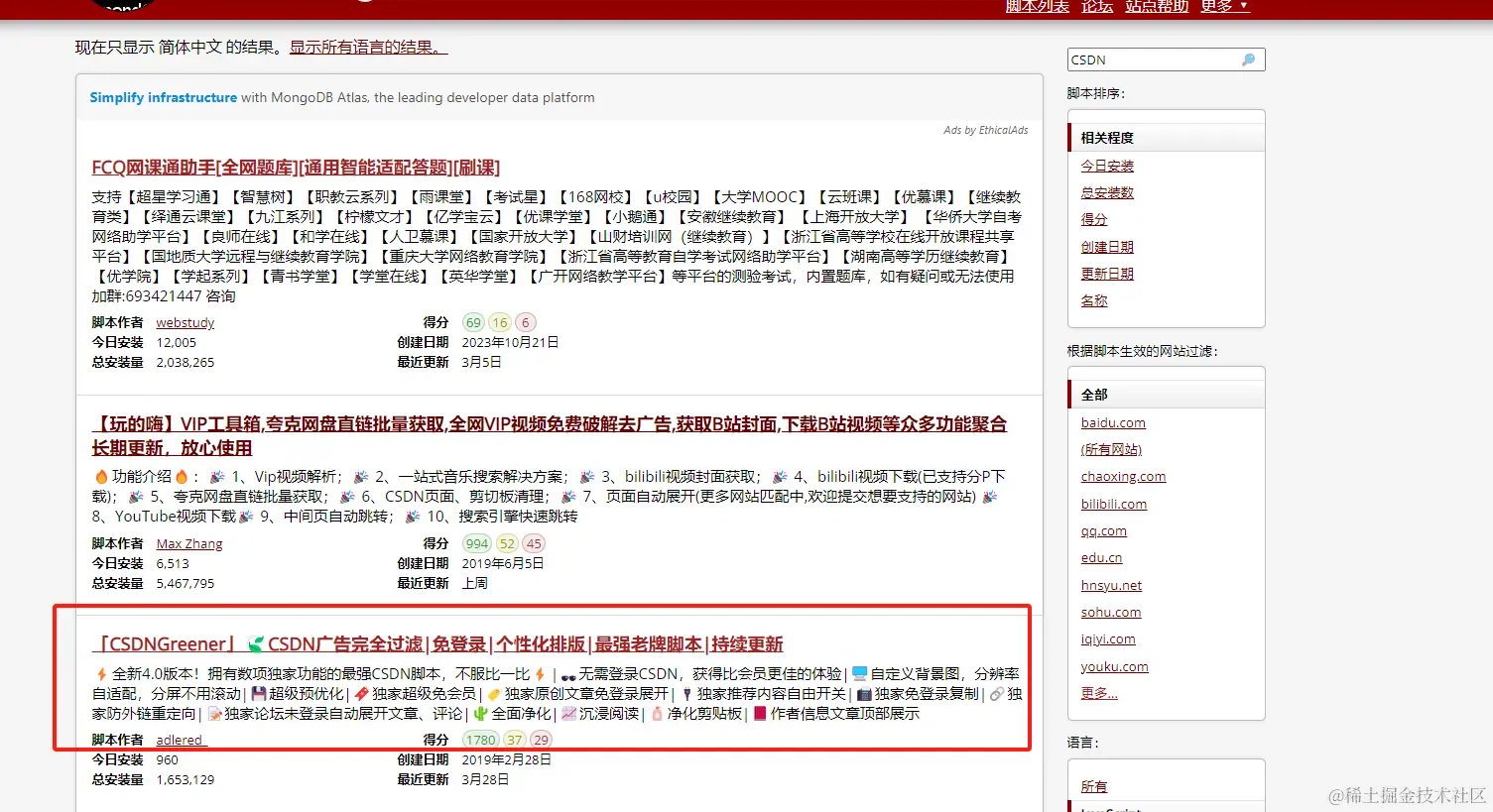View author webstudy's profile
Screen dimensions: 1493x812
(185, 322)
